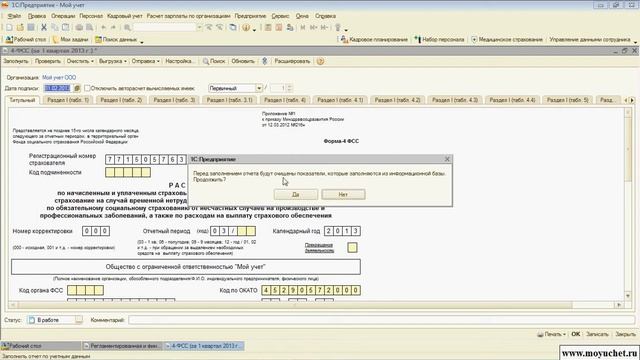Click the Комментарий input field
Screen dimensions: 640x360
point(382,320)
